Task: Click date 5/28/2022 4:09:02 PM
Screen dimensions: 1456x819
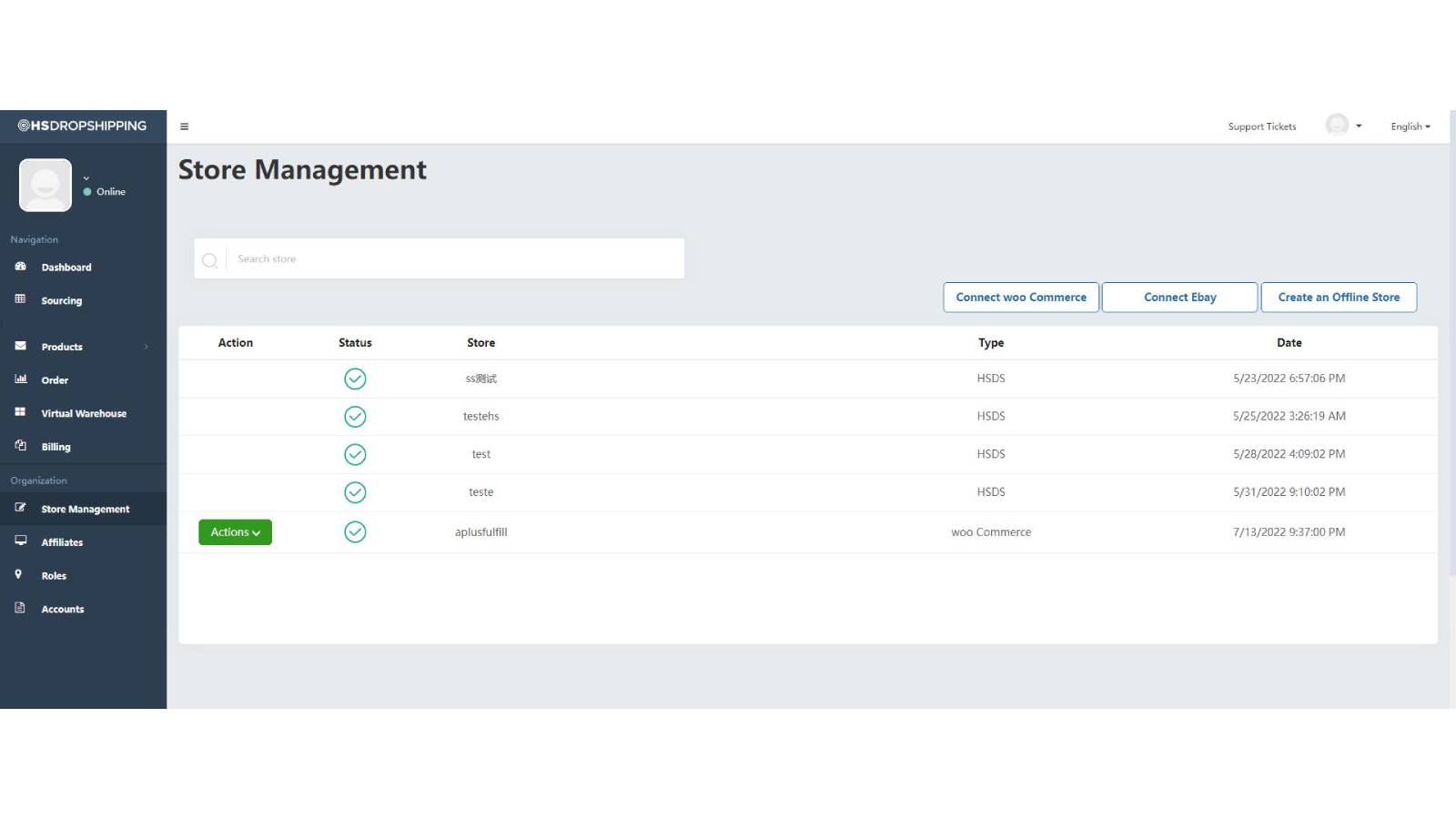Action: [1289, 454]
